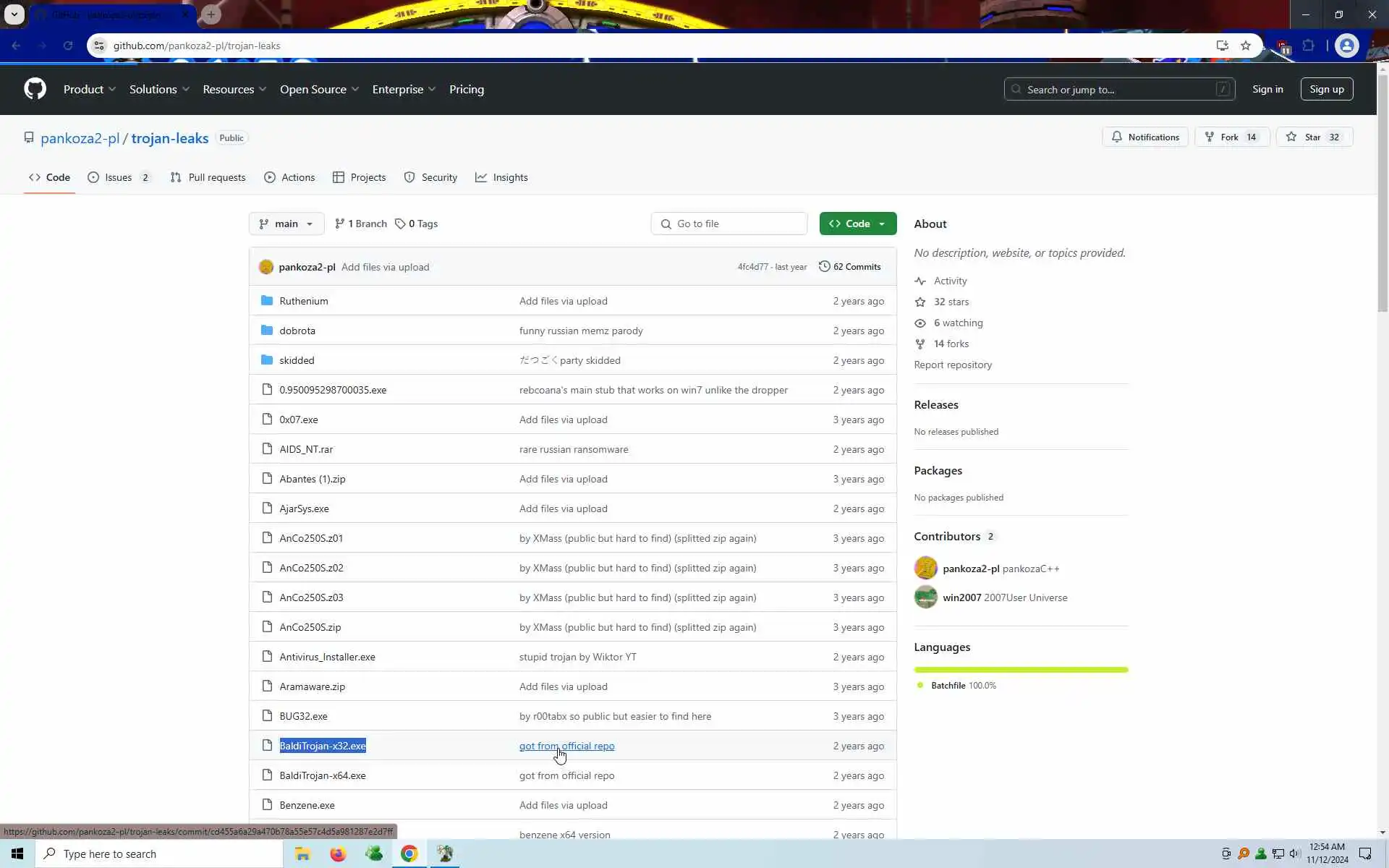Bookmark page with the star icon

(1245, 46)
